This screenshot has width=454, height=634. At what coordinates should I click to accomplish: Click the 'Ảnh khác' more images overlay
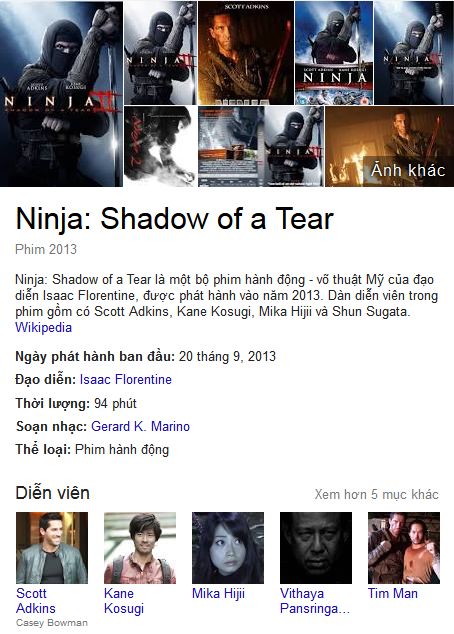coord(408,170)
